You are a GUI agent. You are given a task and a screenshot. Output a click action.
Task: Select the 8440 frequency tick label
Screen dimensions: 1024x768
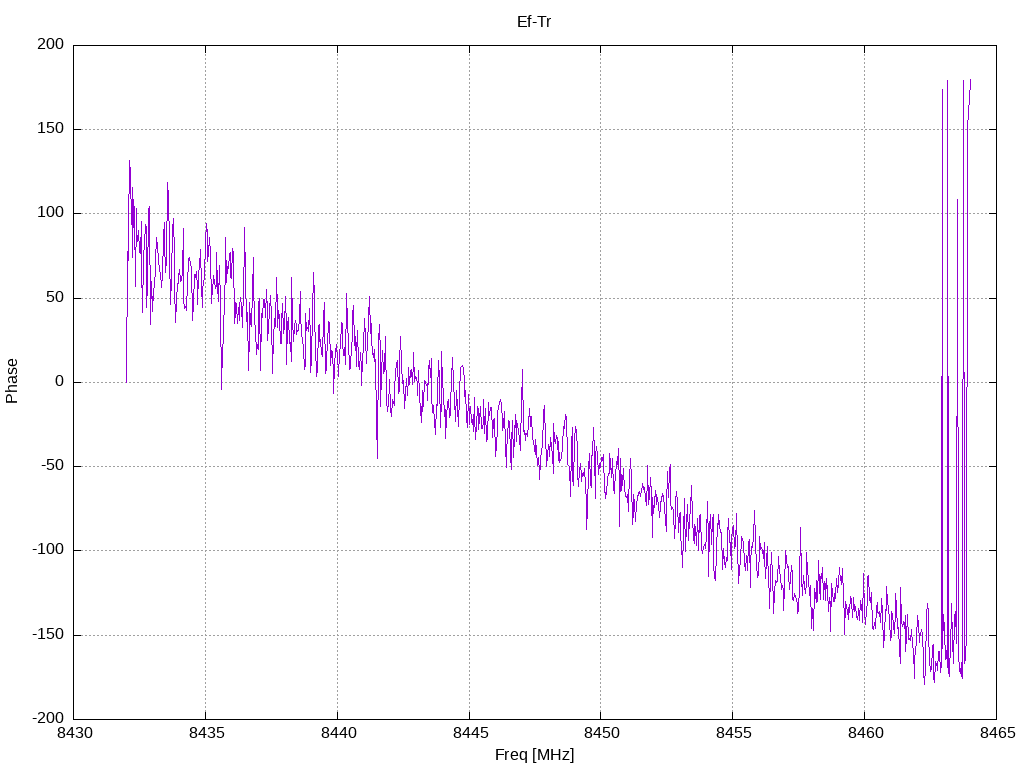click(338, 733)
